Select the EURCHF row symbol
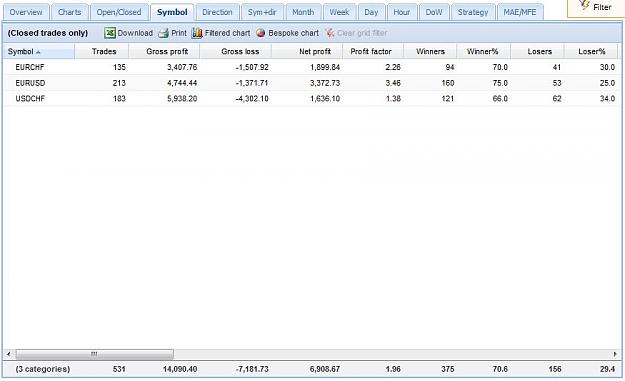The image size is (625, 381). [x=30, y=67]
